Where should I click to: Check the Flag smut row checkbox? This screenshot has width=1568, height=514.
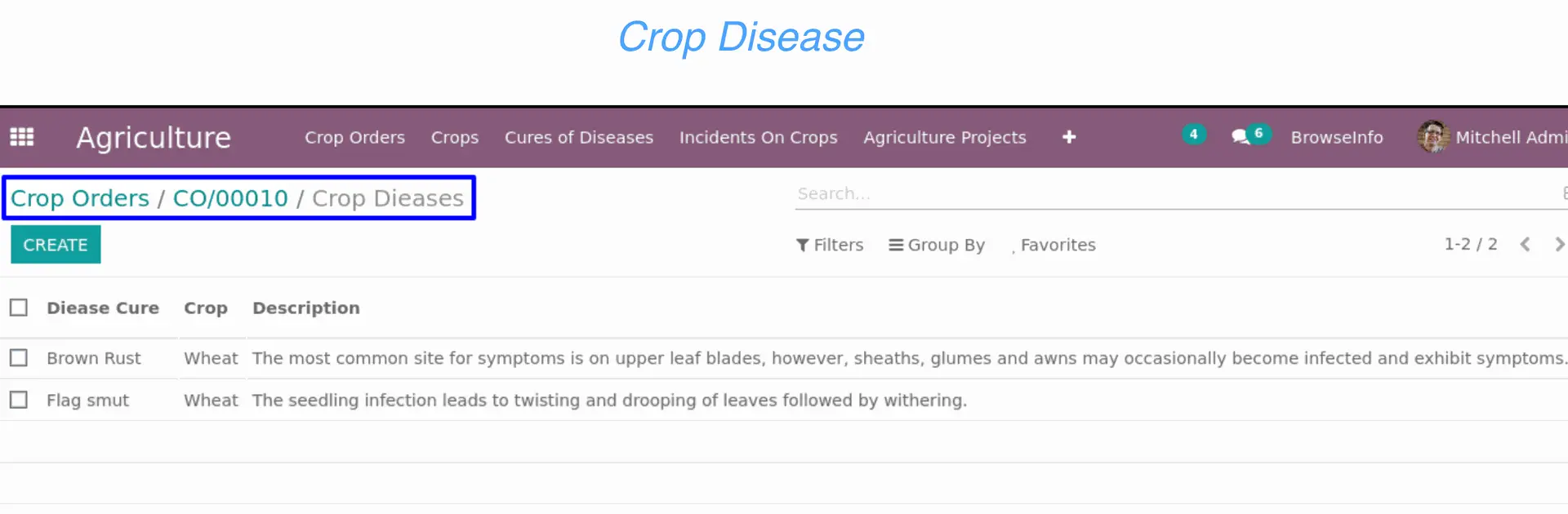coord(19,400)
